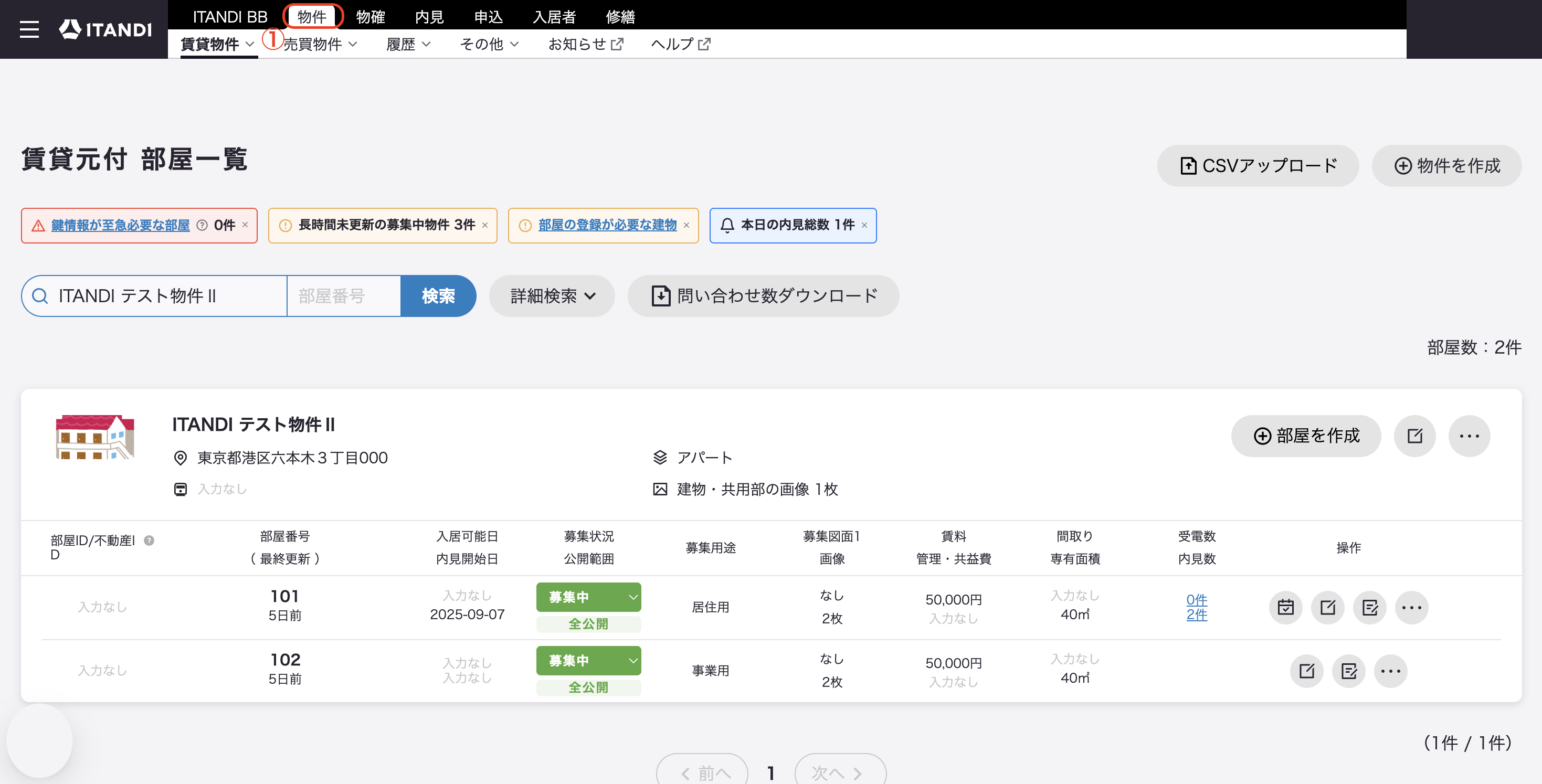The width and height of the screenshot is (1542, 784).
Task: Dismiss the 鍵情報が至急必要な部屋 alert
Action: coord(245,225)
